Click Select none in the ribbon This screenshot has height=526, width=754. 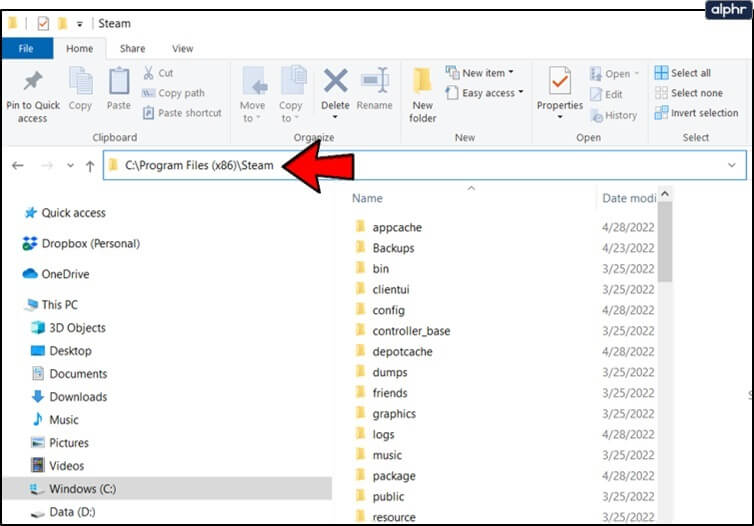(689, 93)
